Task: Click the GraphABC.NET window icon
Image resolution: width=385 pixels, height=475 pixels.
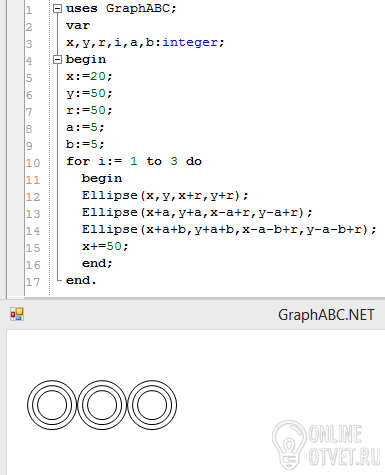Action: point(17,314)
